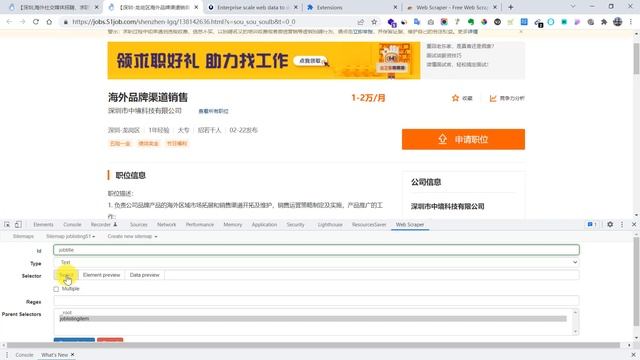The image size is (640, 360).
Task: Click the Id input field
Action: [x=316, y=250]
